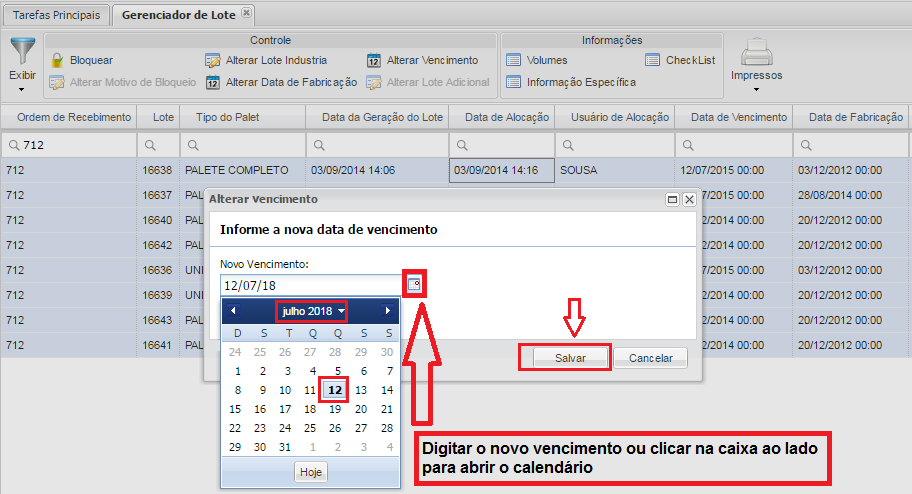Click the Bloquear label

pos(91,60)
